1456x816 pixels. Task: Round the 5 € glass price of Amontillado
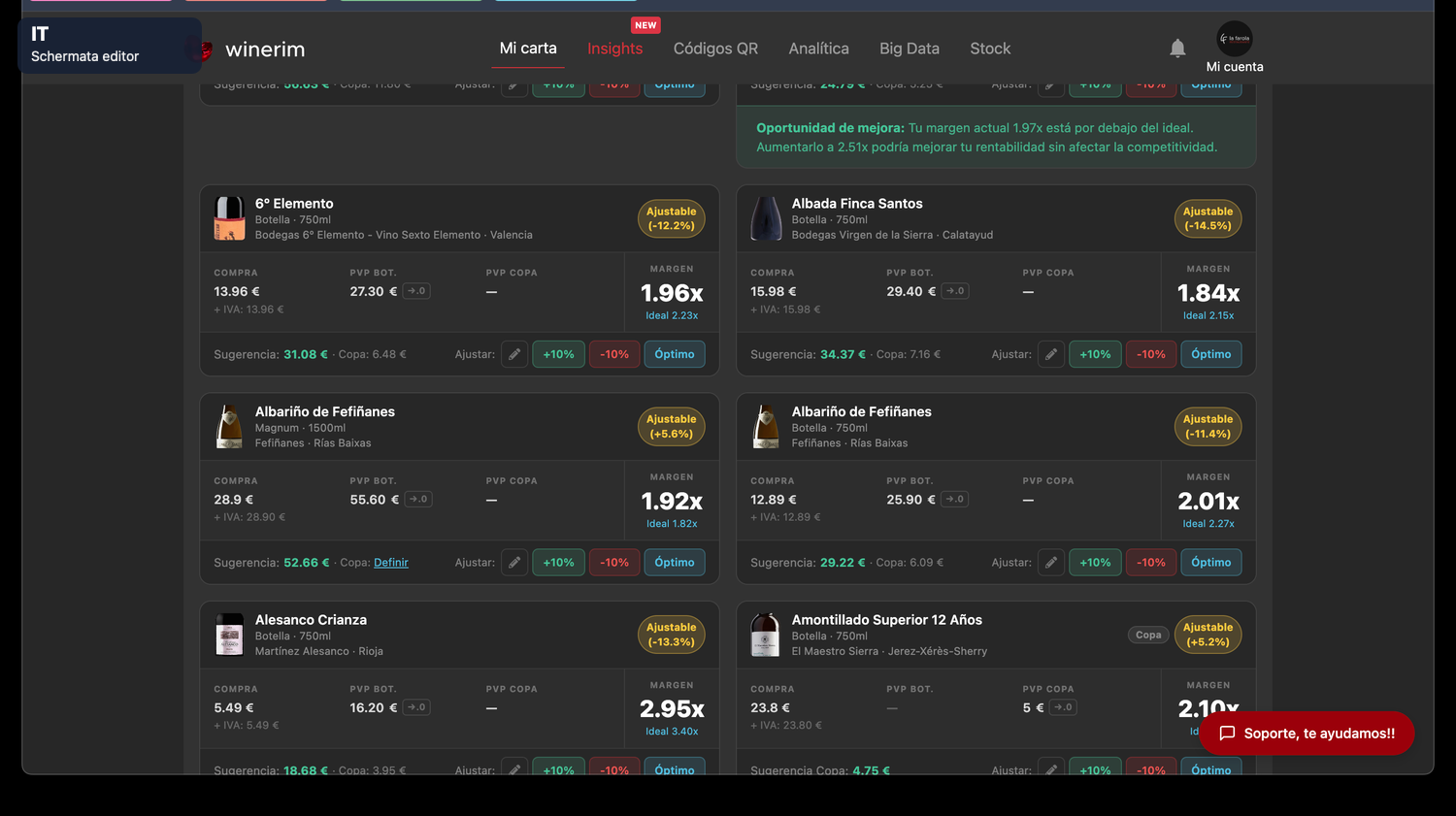(x=1063, y=707)
